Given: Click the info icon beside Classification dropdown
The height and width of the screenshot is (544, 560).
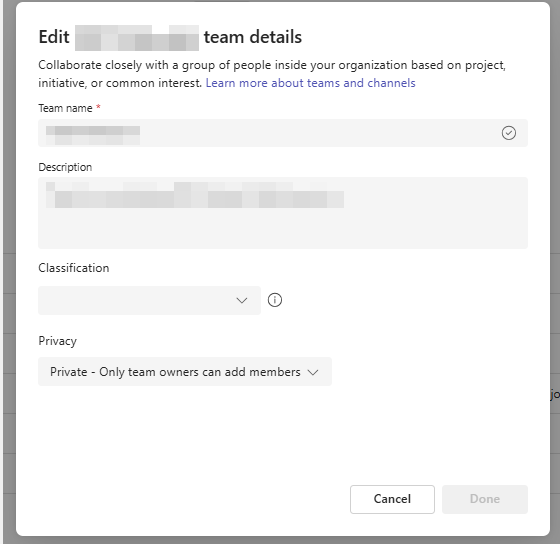Looking at the screenshot, I should (275, 300).
